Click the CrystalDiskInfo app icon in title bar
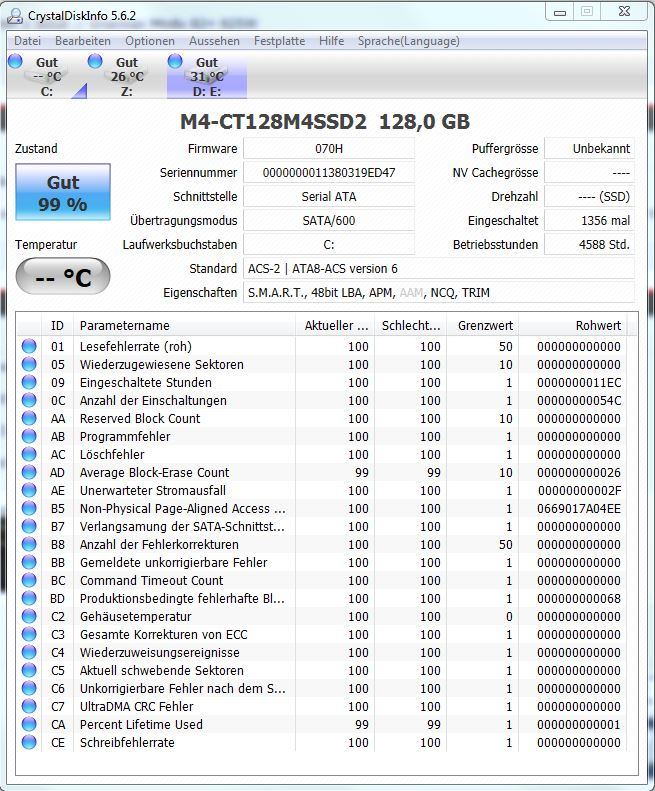 click(15, 16)
